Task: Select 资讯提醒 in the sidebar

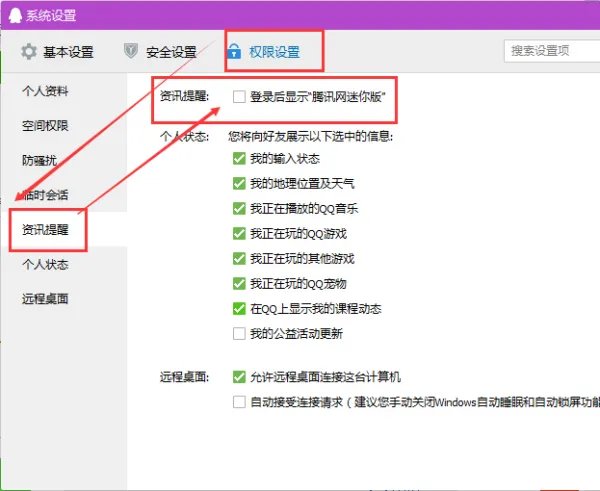Action: tap(45, 230)
